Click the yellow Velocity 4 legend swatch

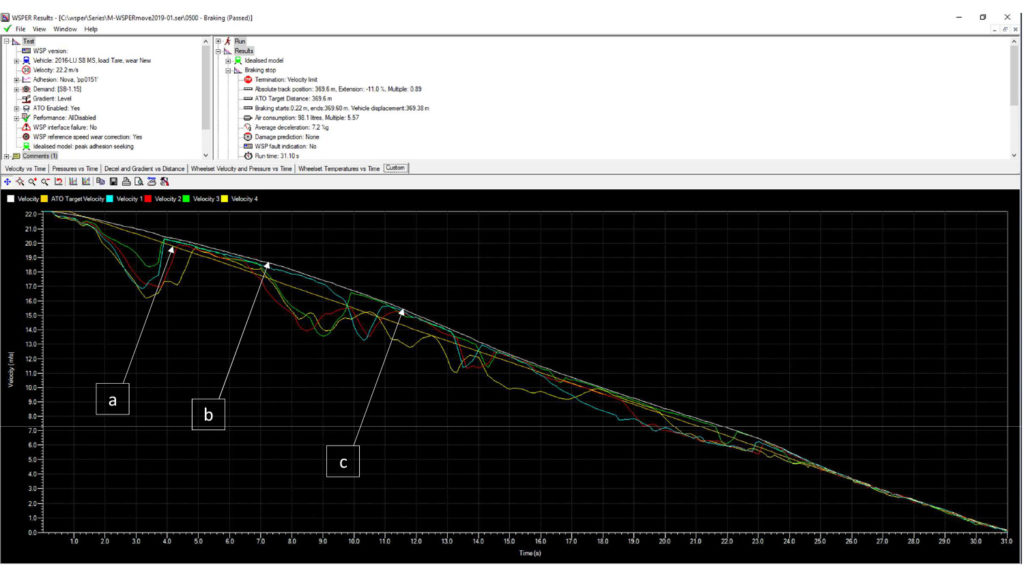coord(225,198)
